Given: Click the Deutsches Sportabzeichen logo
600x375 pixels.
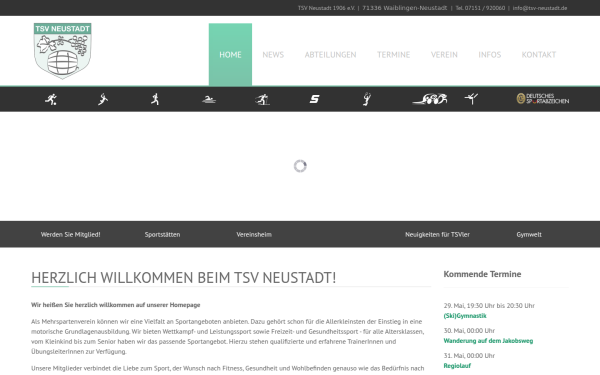Looking at the screenshot, I should click(x=543, y=99).
